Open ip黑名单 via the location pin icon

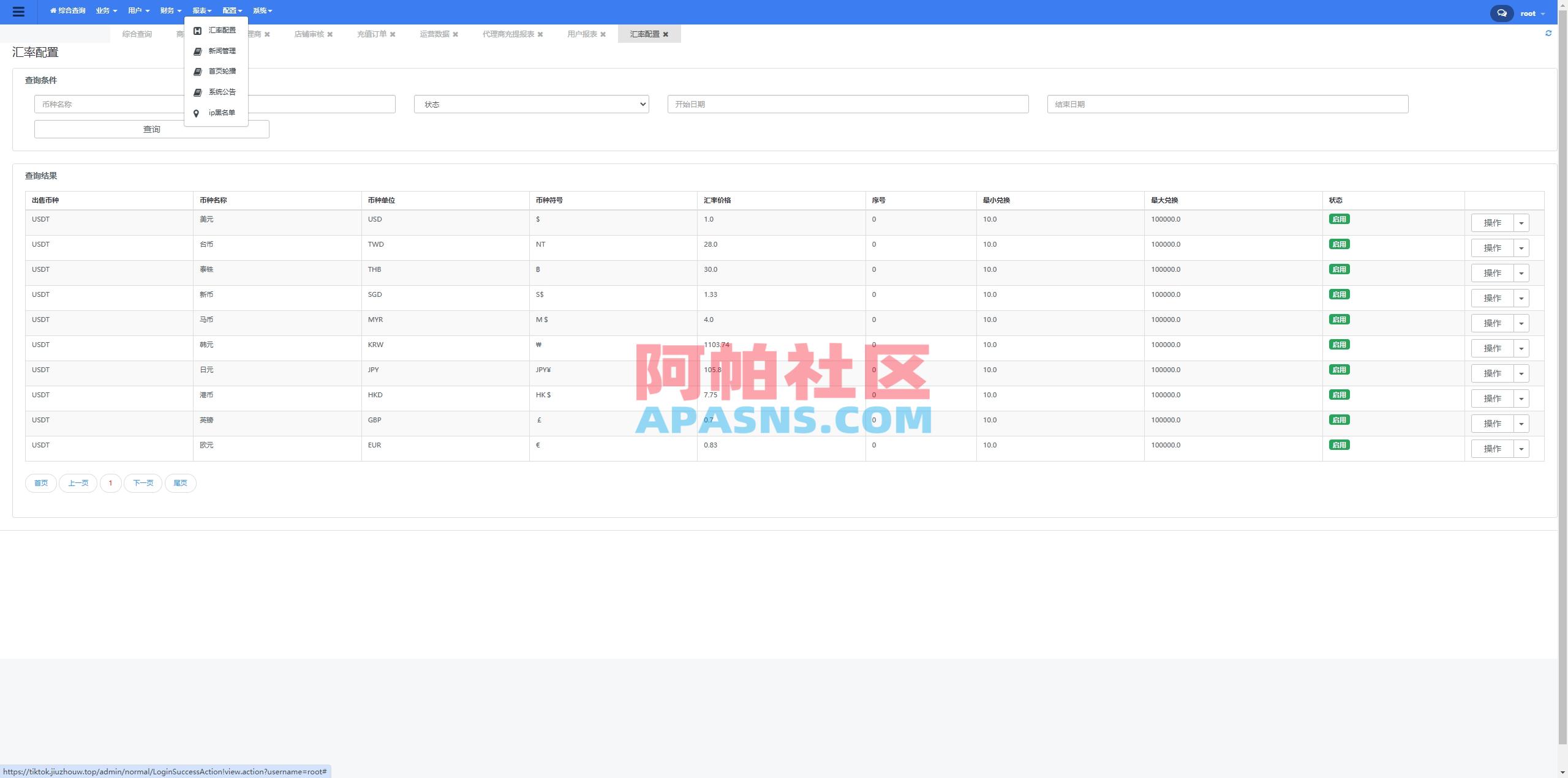(x=222, y=113)
